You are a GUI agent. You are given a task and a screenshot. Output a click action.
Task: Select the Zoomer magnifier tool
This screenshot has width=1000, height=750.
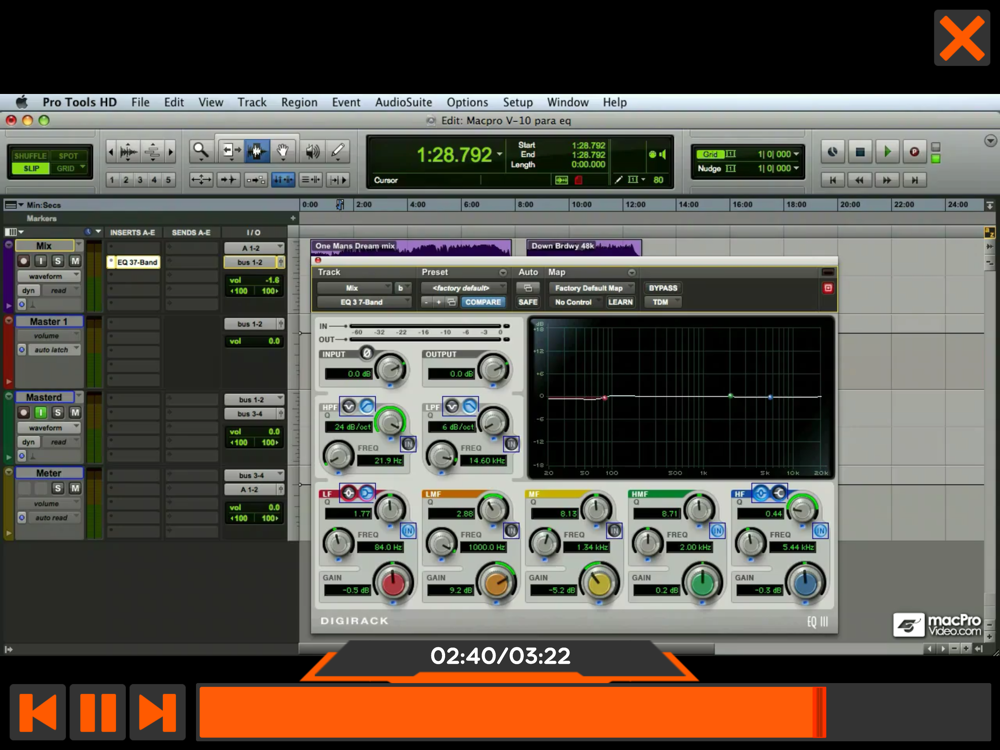click(201, 152)
